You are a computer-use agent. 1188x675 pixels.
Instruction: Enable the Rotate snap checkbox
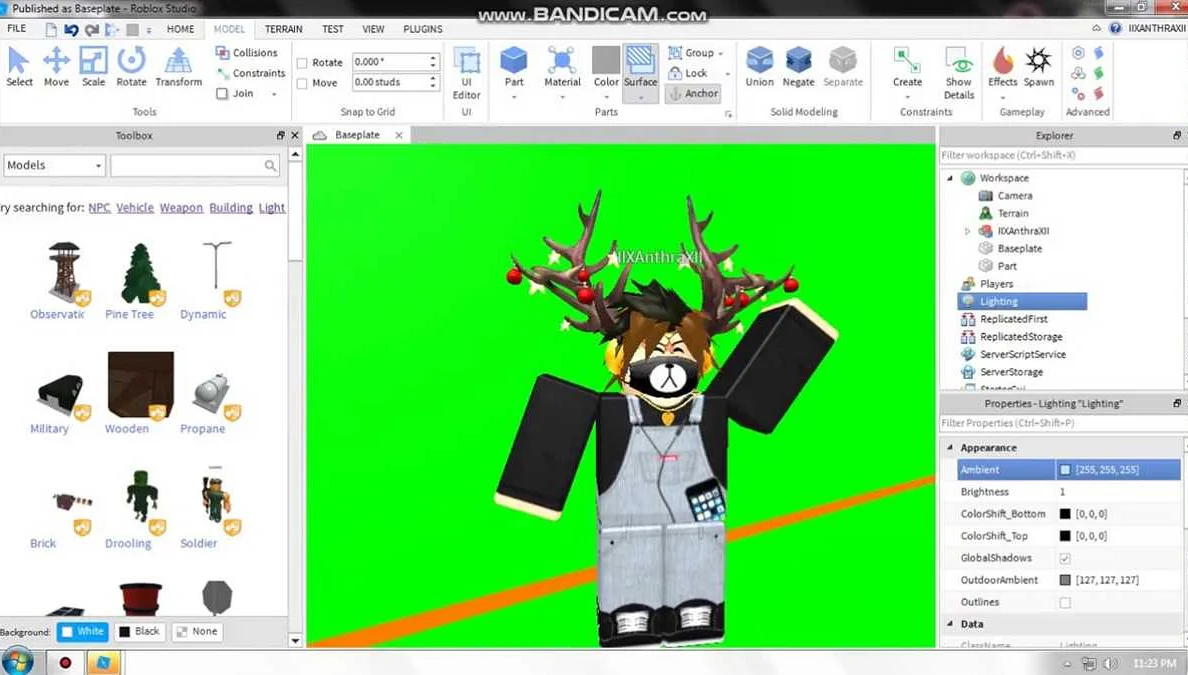coord(302,63)
